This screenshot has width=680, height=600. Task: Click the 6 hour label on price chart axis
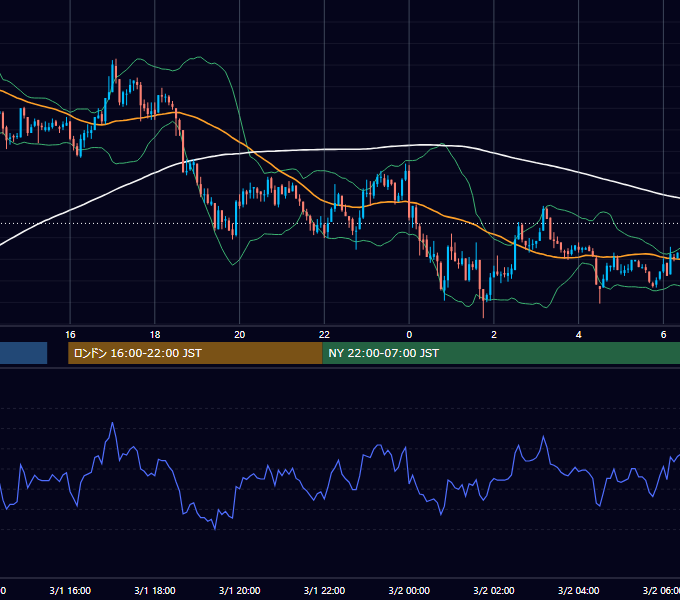663,335
